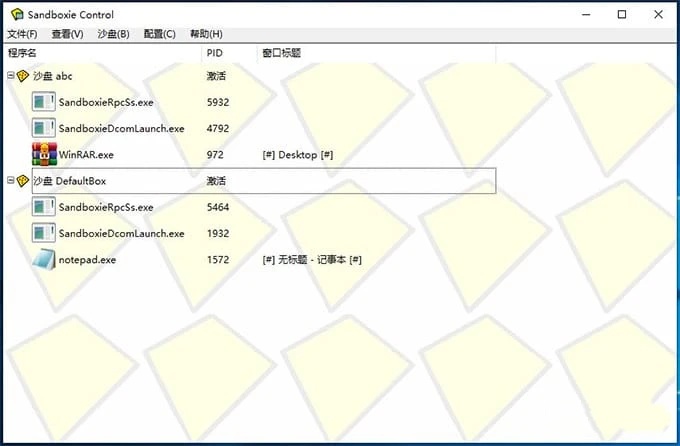
Task: Select SandboxieRpcSs.exe under DefaultBox
Action: tap(106, 207)
